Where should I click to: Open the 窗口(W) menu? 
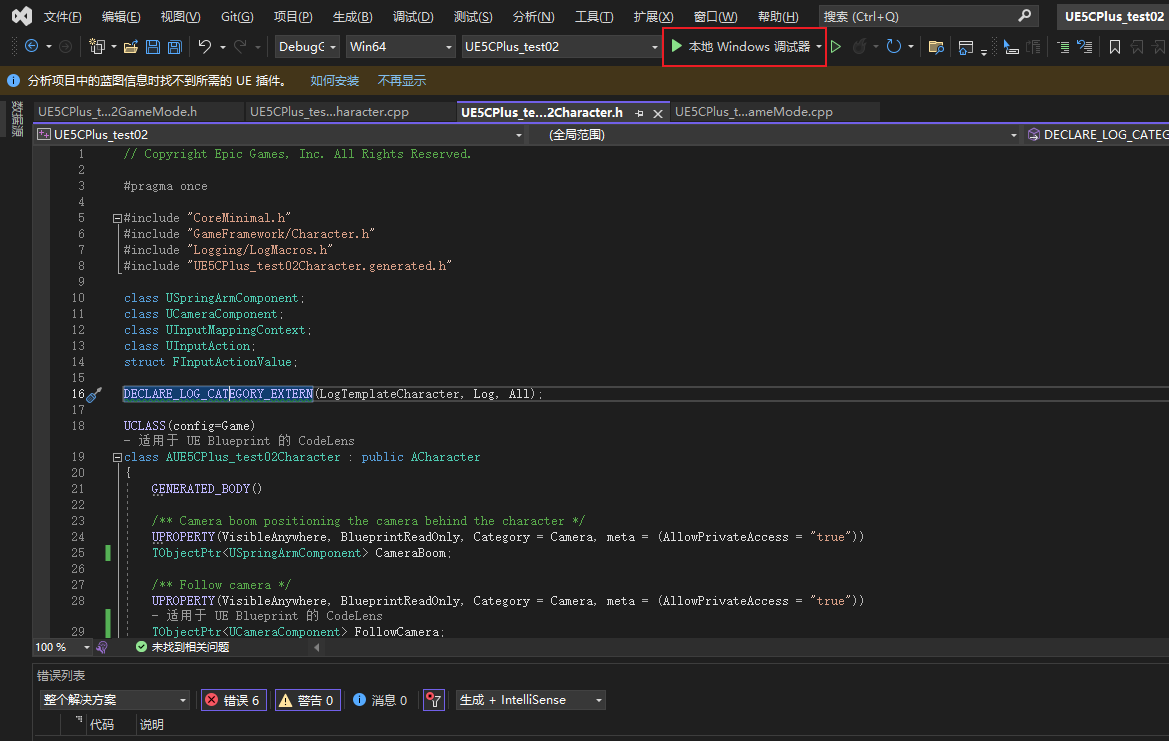715,16
